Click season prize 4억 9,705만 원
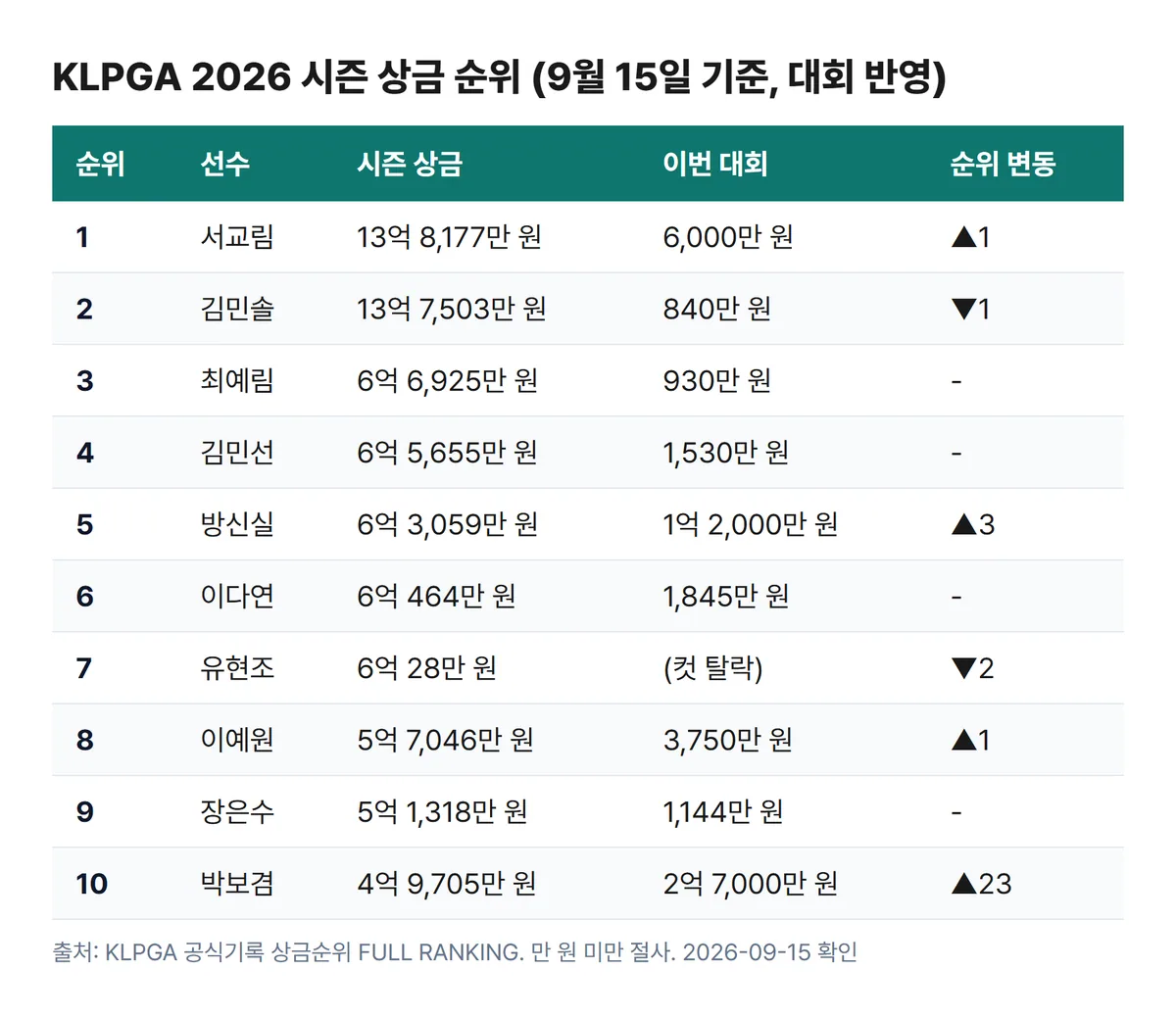This screenshot has width=1176, height=1018. click(x=446, y=884)
